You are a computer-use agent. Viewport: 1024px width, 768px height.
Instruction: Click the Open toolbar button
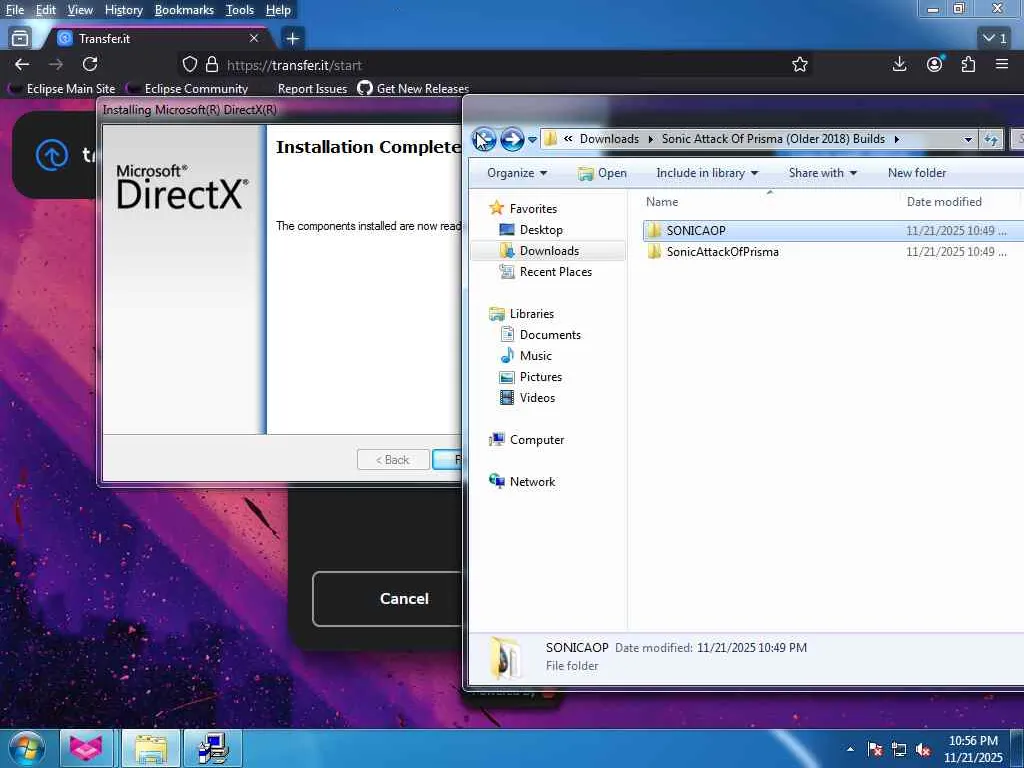click(602, 173)
